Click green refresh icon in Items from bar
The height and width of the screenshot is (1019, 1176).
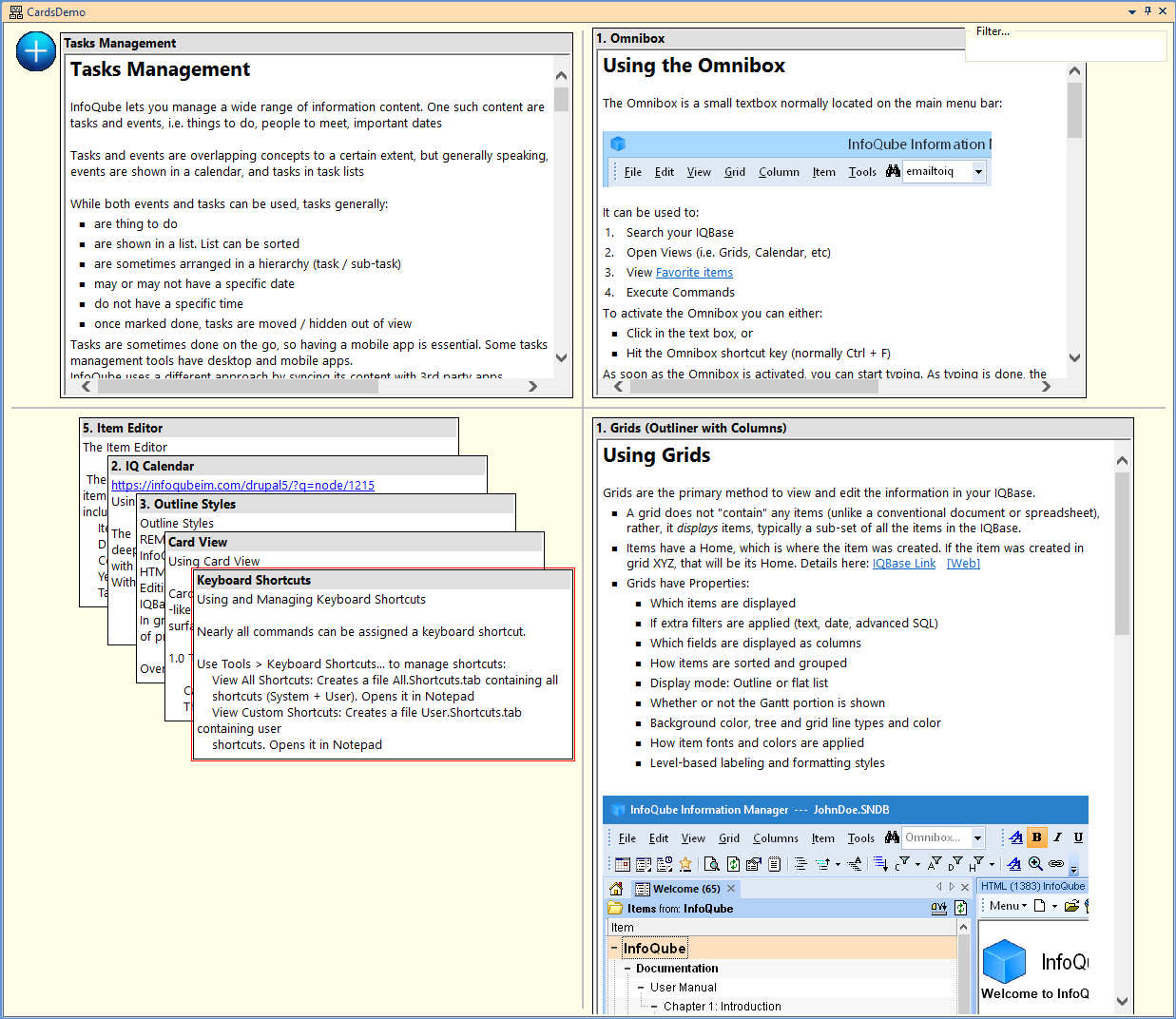[x=961, y=908]
